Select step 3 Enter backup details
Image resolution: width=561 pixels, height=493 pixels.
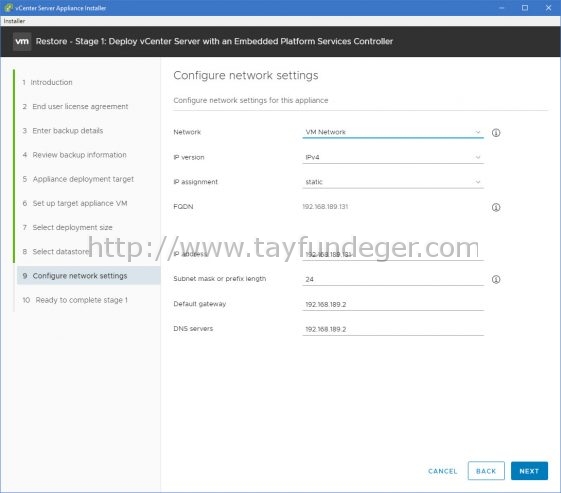63,131
